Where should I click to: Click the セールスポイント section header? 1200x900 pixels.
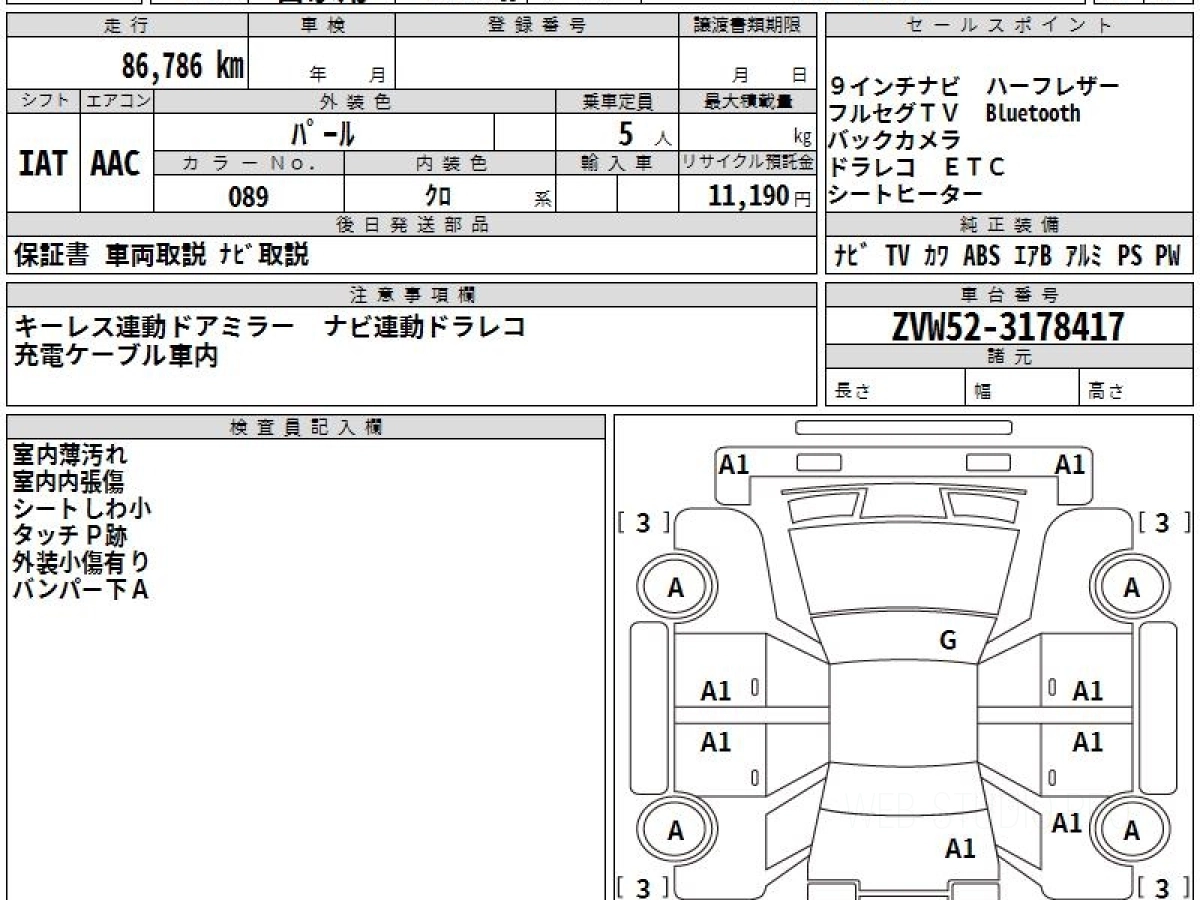pos(1008,26)
